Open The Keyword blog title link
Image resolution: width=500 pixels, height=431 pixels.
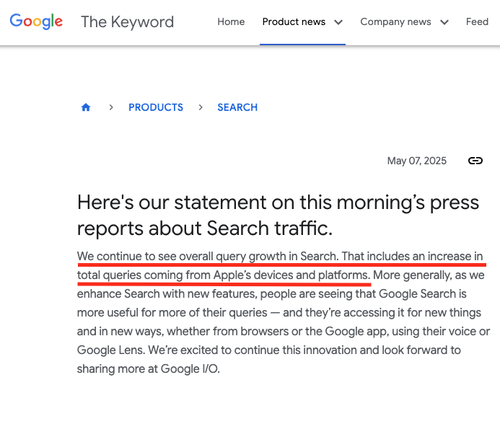pyautogui.click(x=127, y=22)
